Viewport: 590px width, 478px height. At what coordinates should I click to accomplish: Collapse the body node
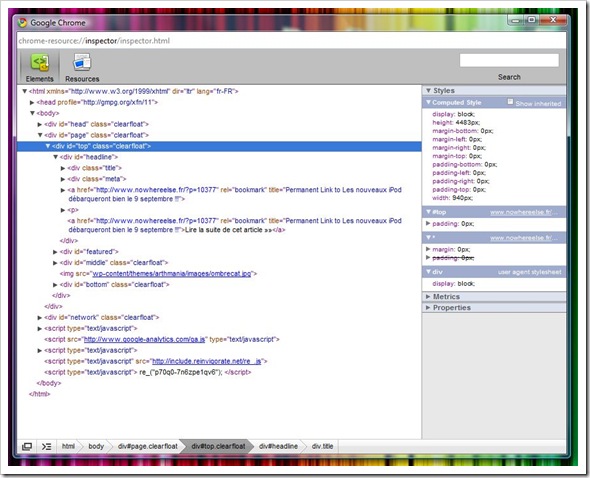32,113
